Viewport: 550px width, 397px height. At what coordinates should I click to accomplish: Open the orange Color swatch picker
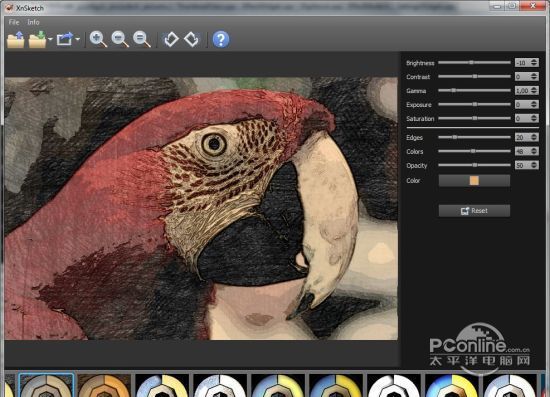click(474, 181)
